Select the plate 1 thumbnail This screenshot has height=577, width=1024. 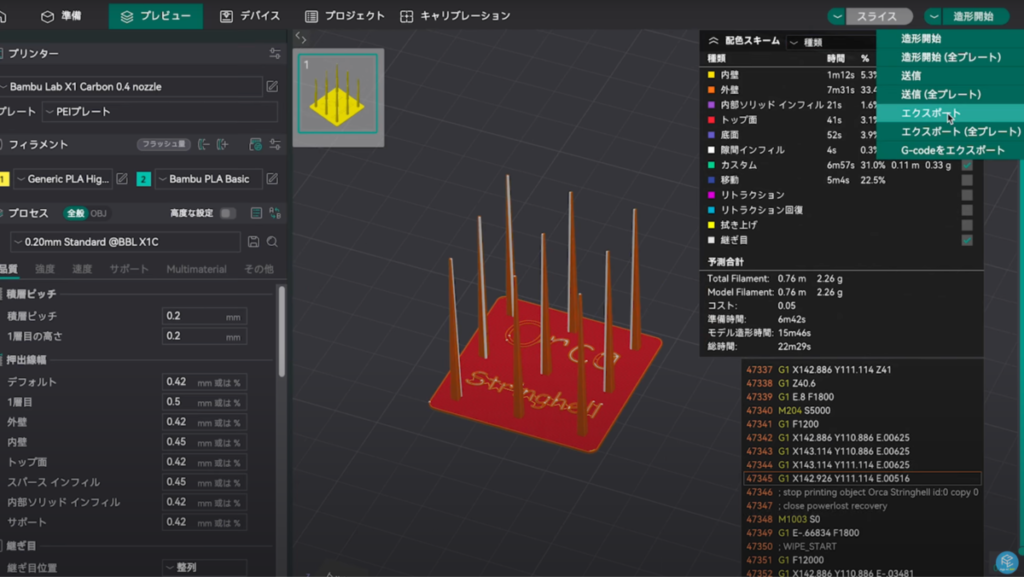tap(339, 94)
